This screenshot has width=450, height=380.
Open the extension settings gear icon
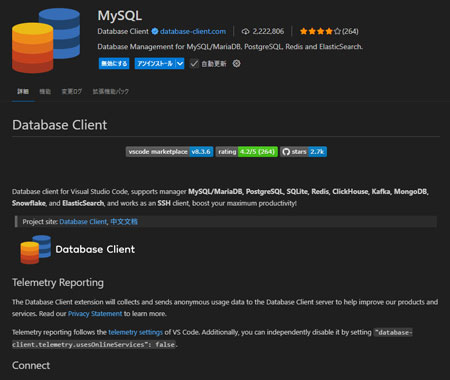tap(236, 63)
